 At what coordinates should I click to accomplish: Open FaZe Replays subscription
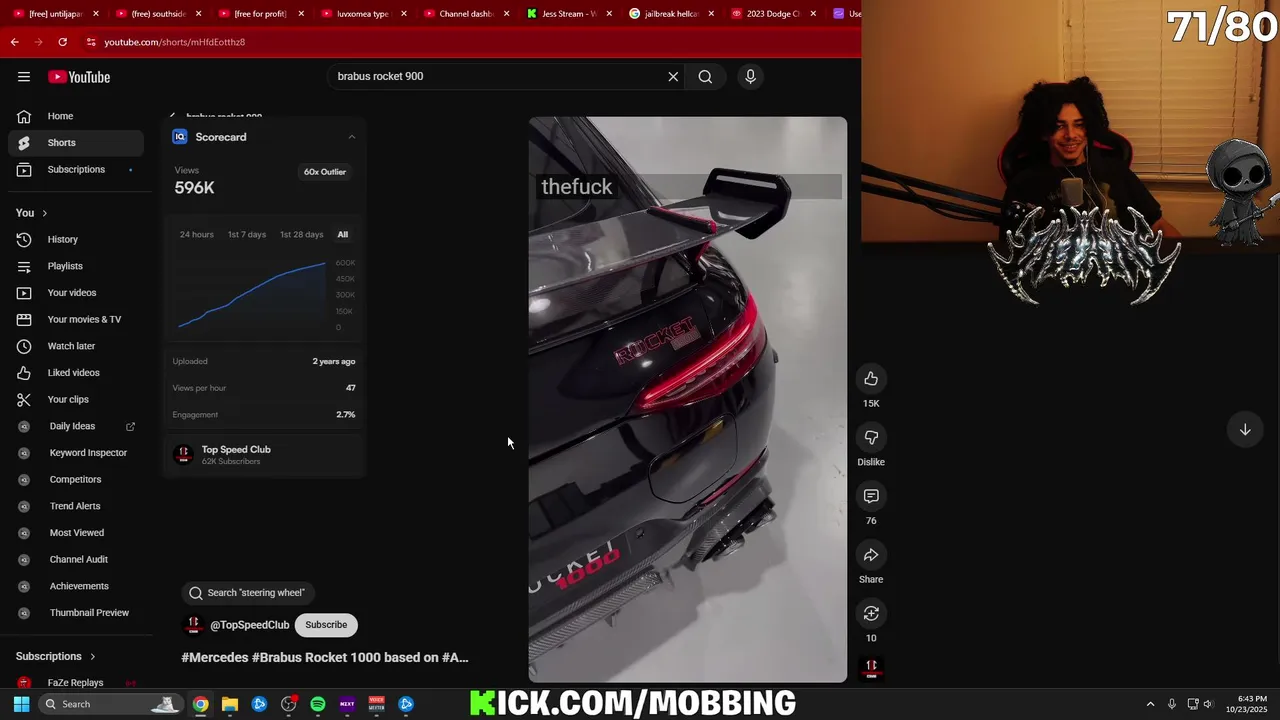point(75,683)
